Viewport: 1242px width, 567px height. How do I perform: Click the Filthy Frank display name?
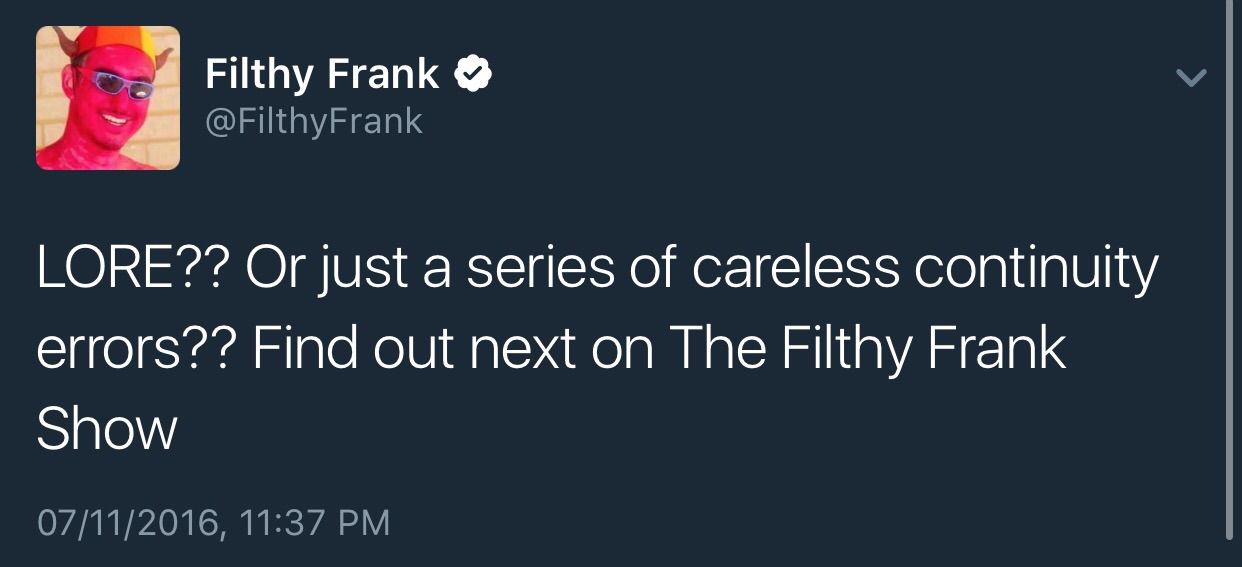click(x=321, y=74)
